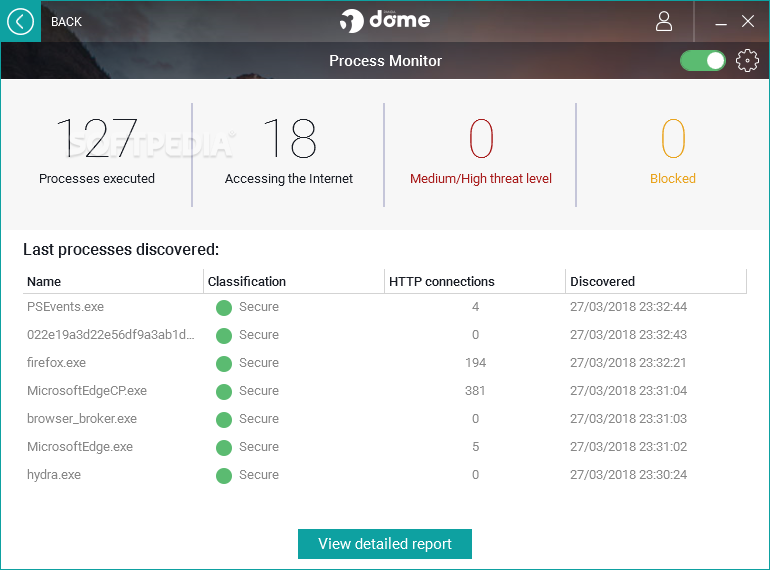Select the MicrosoftEdgeCP.exe process
770x570 pixels.
385,391
